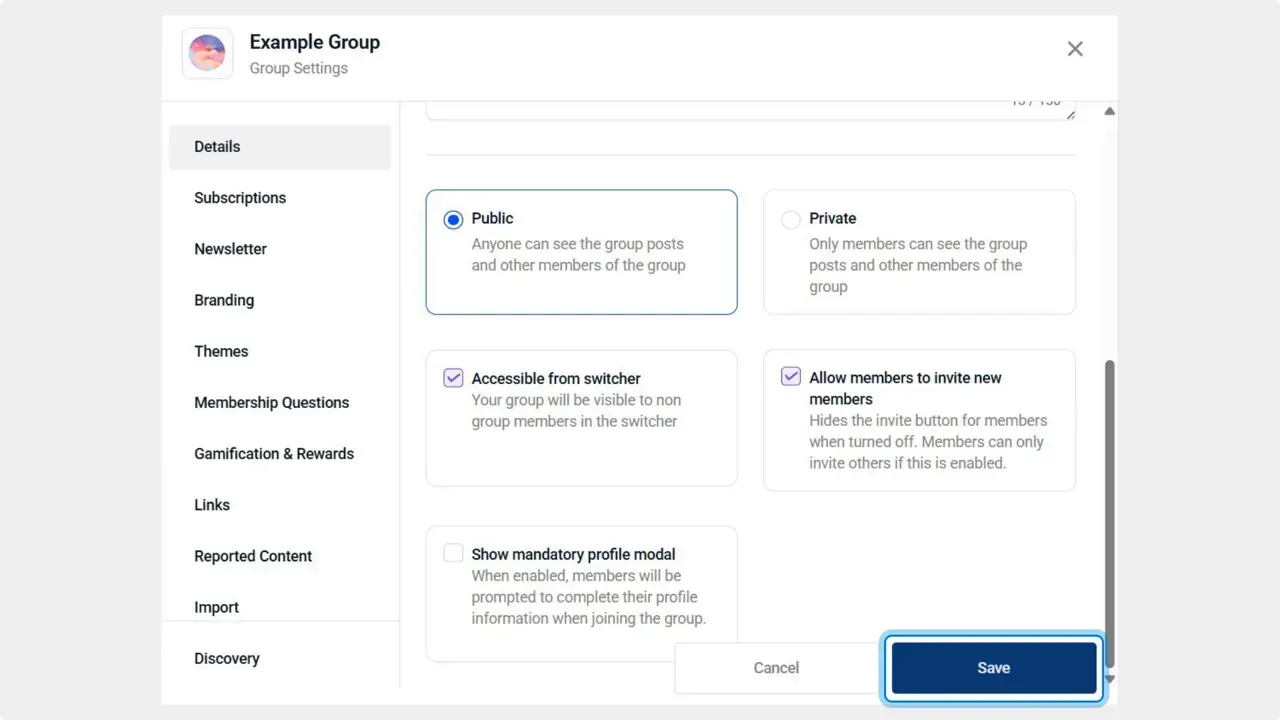Save the group settings
This screenshot has width=1280, height=720.
[x=993, y=667]
